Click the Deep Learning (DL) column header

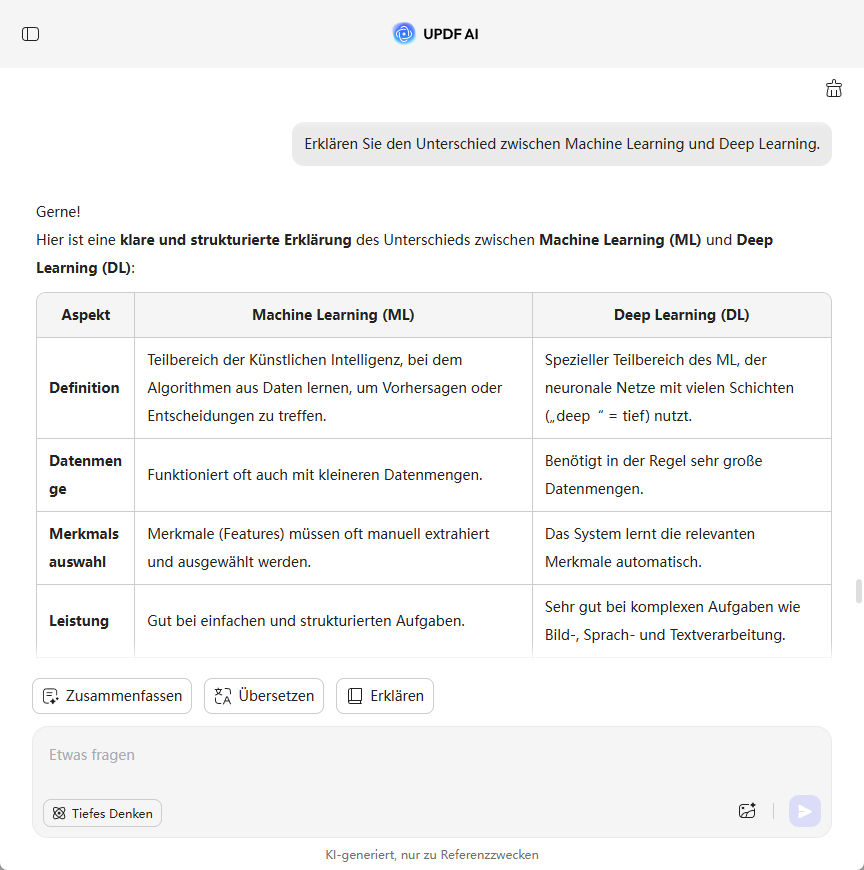681,315
